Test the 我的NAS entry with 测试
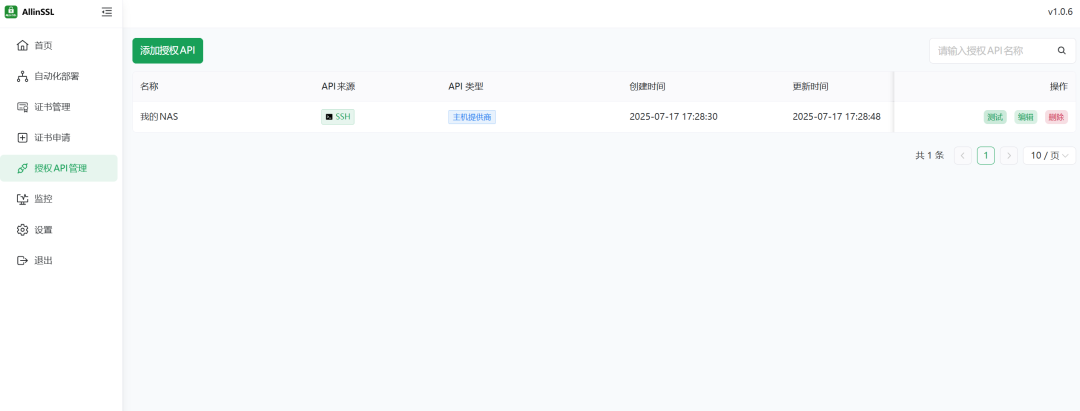Screen dimensions: 1080x411 995,117
